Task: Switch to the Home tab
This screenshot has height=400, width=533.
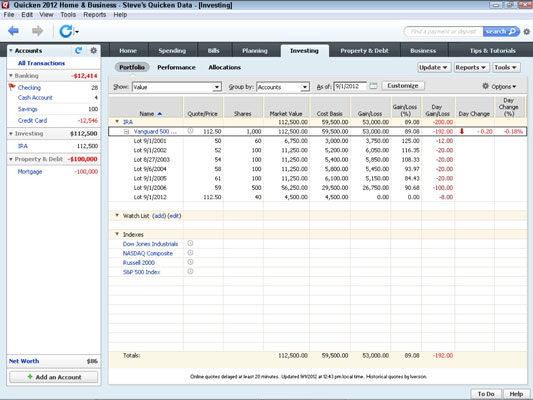Action: (x=128, y=51)
